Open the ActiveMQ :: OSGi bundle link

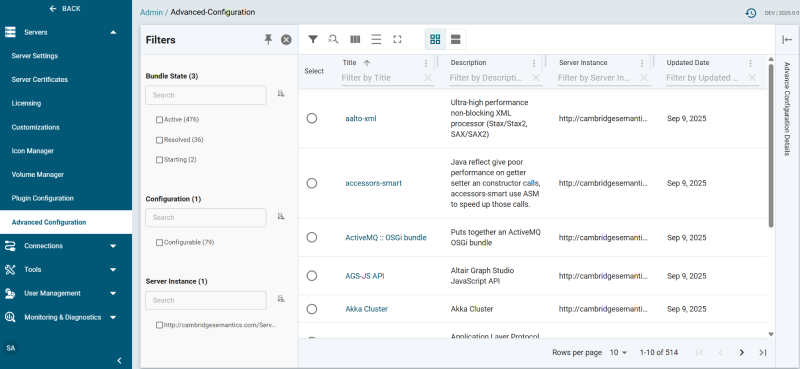tap(386, 237)
